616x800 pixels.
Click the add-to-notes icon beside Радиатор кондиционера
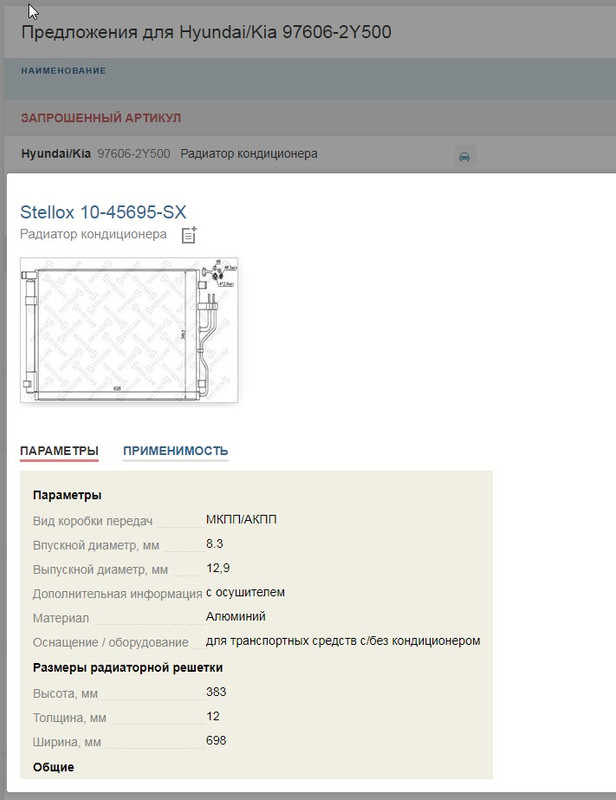189,235
